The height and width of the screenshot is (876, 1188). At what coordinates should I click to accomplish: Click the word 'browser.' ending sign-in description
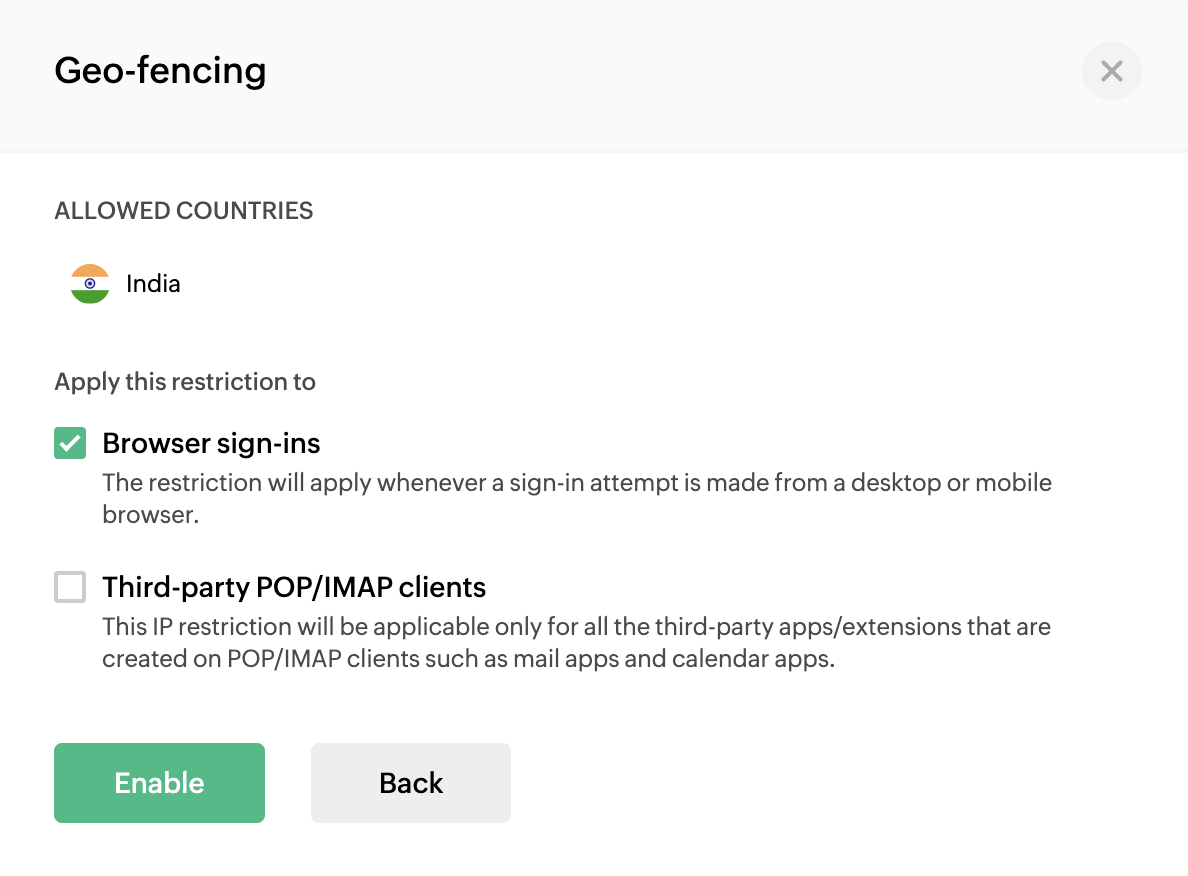coord(151,516)
